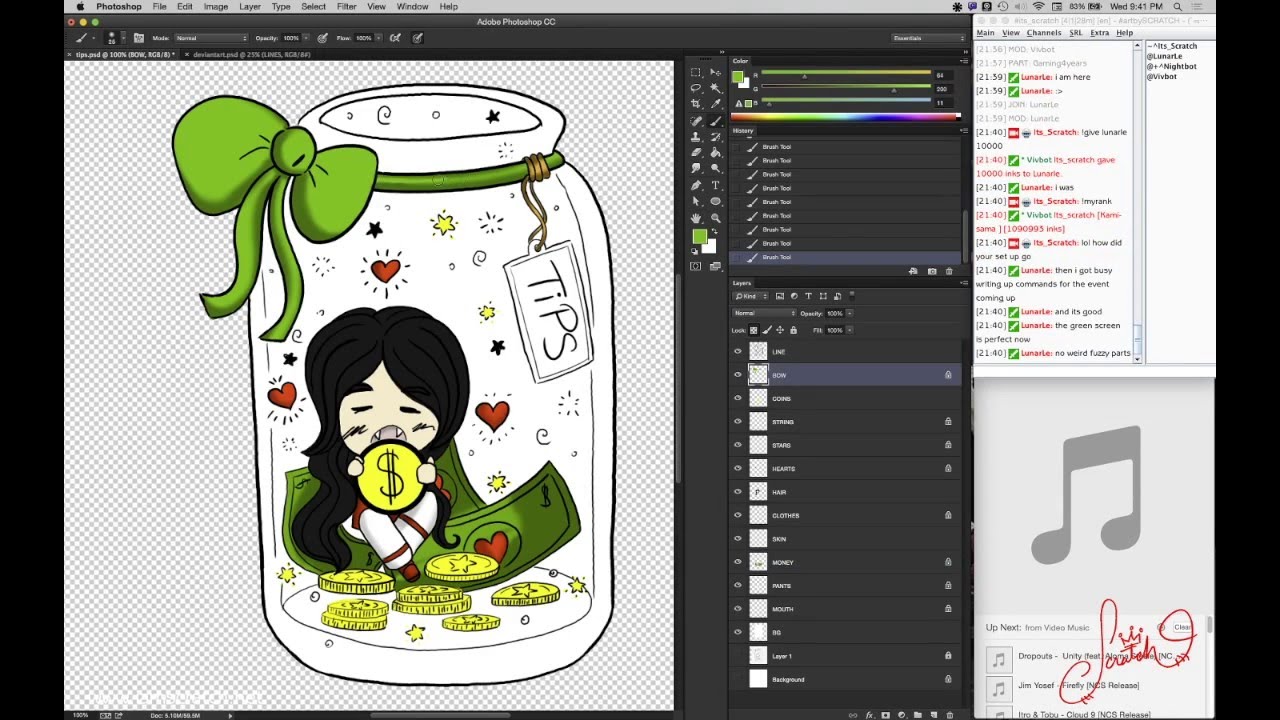Click the add layer style fx icon
The image size is (1280, 720).
tap(869, 714)
